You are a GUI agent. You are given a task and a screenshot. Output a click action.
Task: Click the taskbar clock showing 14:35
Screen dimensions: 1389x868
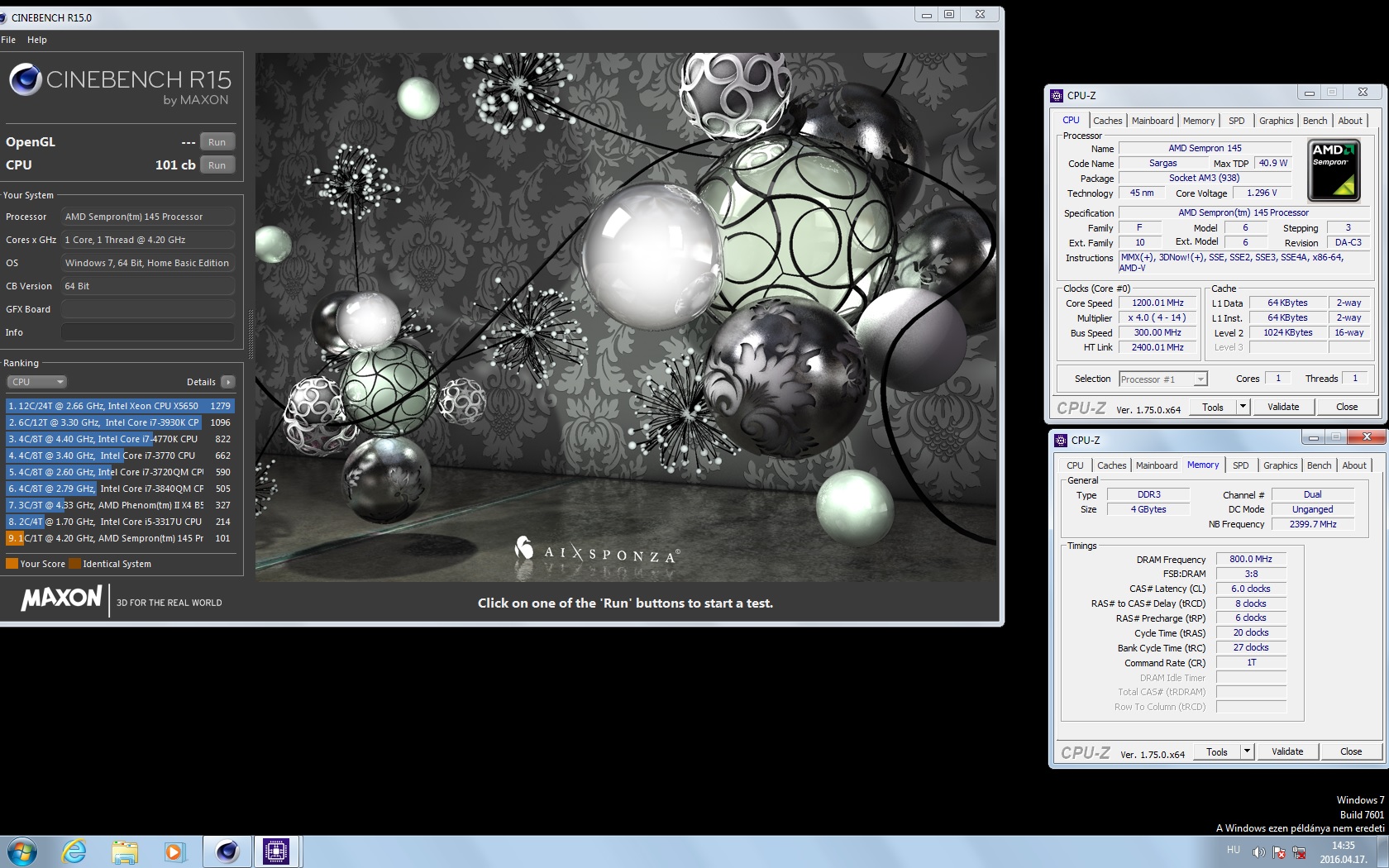(x=1344, y=852)
